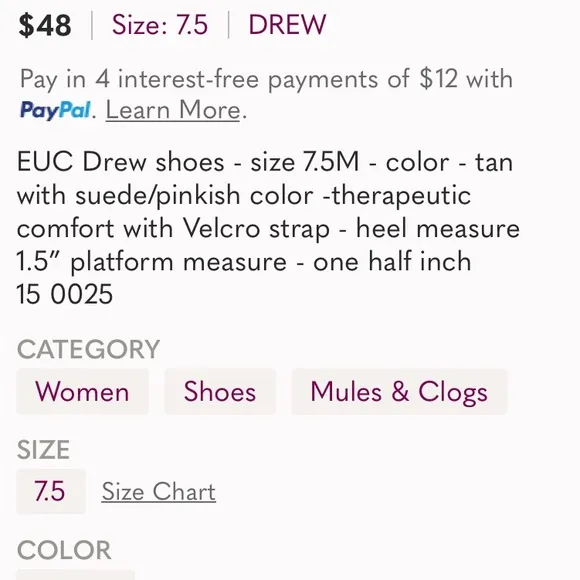Viewport: 580px width, 580px height.
Task: Click the PayPal logo
Action: [55, 110]
